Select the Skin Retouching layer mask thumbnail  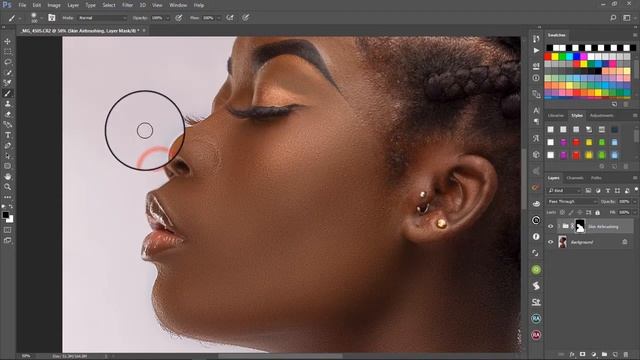coord(580,226)
